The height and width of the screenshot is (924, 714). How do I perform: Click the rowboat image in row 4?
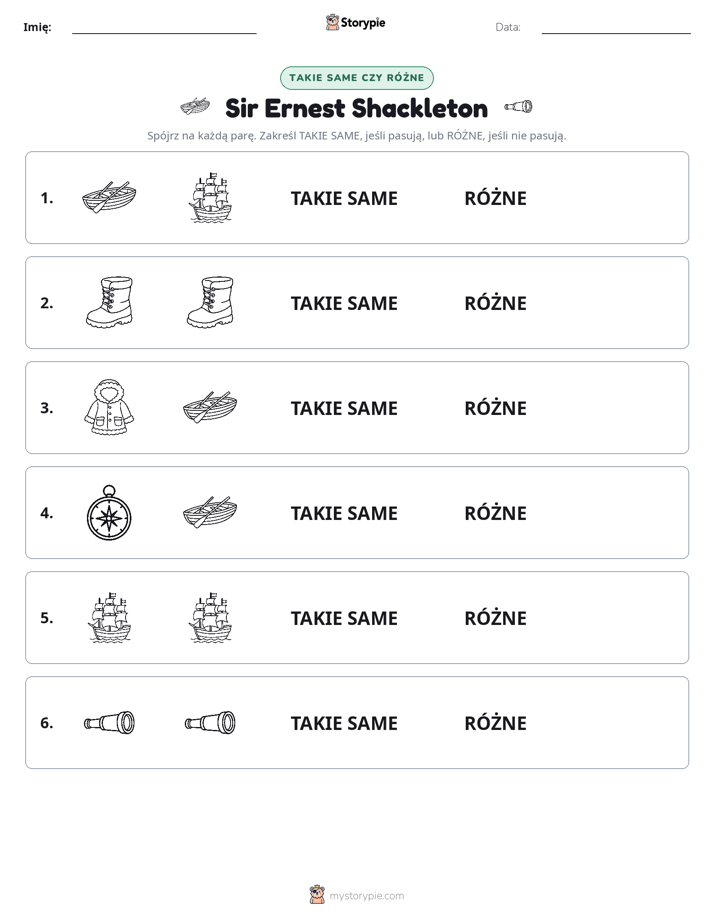(x=210, y=512)
